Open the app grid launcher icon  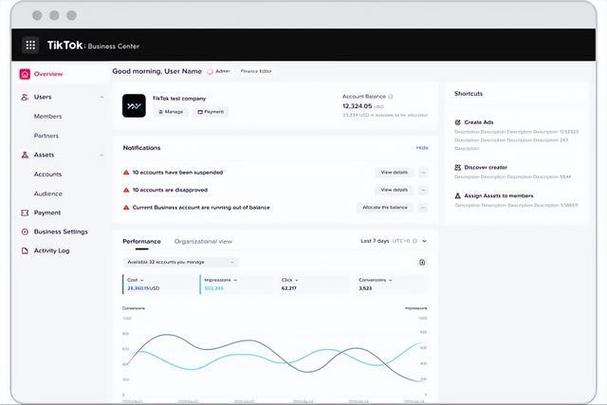click(x=30, y=45)
